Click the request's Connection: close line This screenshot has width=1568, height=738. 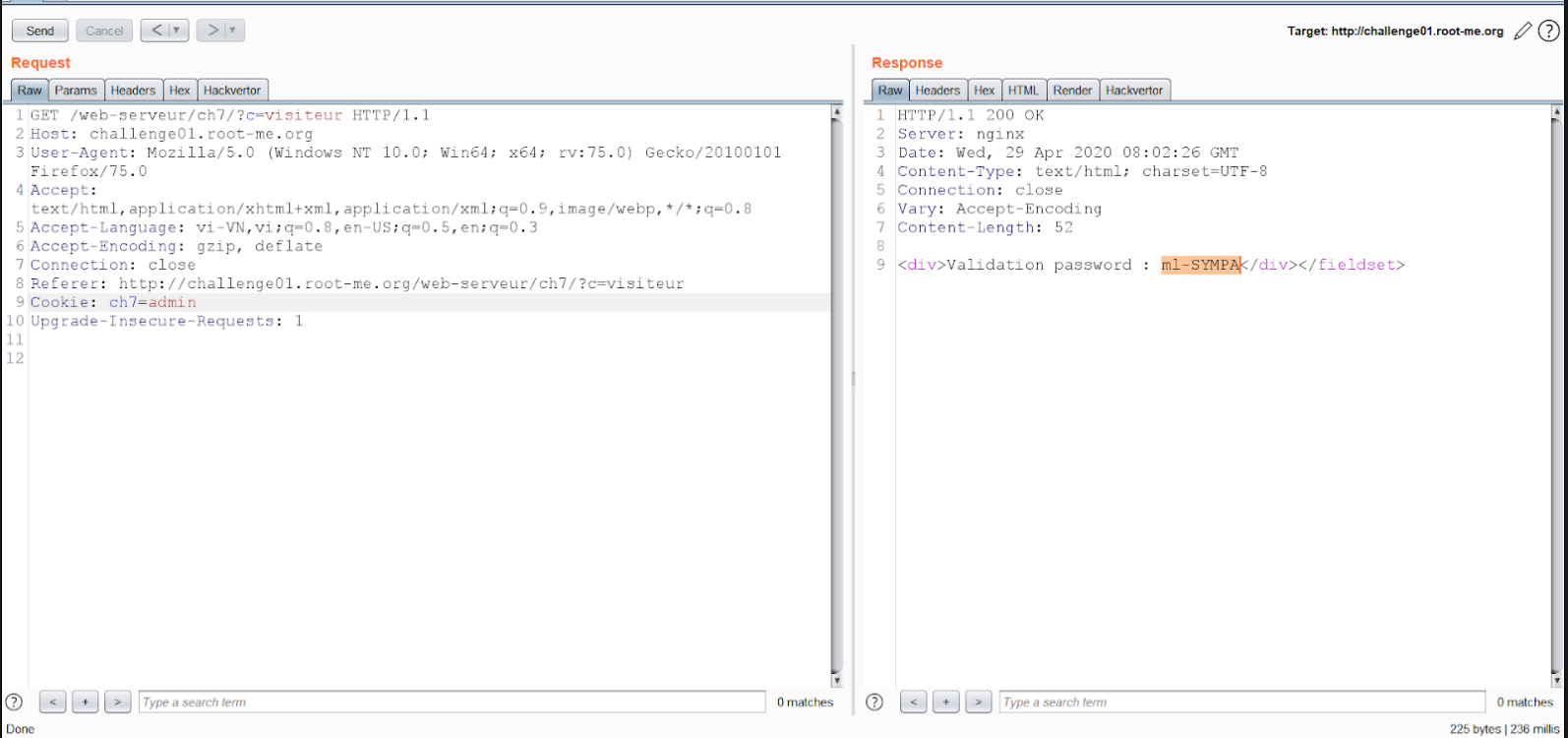coord(113,265)
